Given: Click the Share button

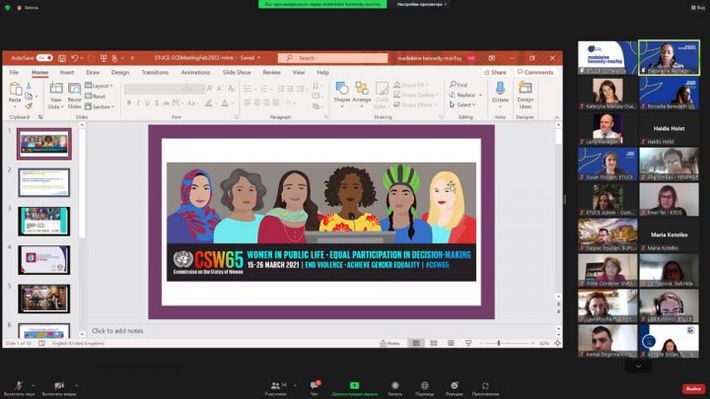Looking at the screenshot, I should [495, 72].
